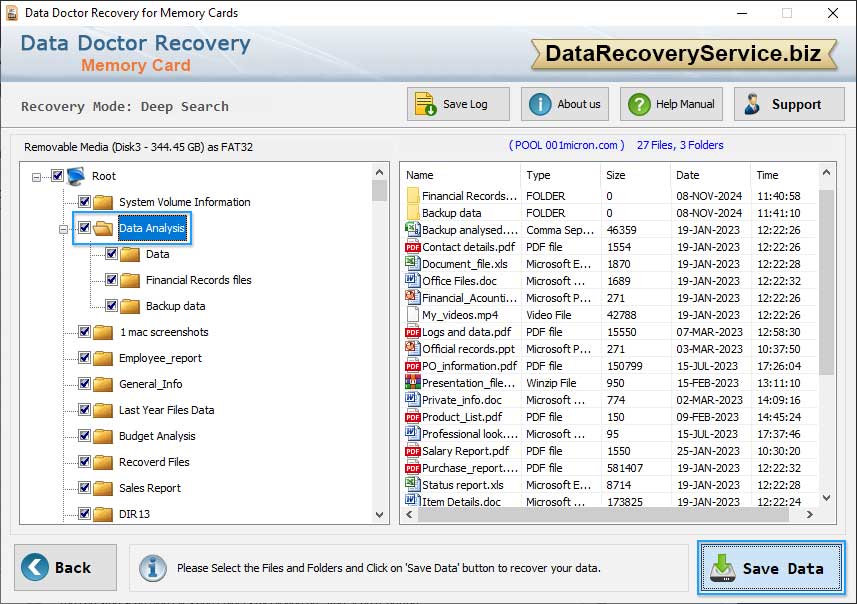
Task: Toggle the Data subfolder checkbox
Action: tap(111, 254)
